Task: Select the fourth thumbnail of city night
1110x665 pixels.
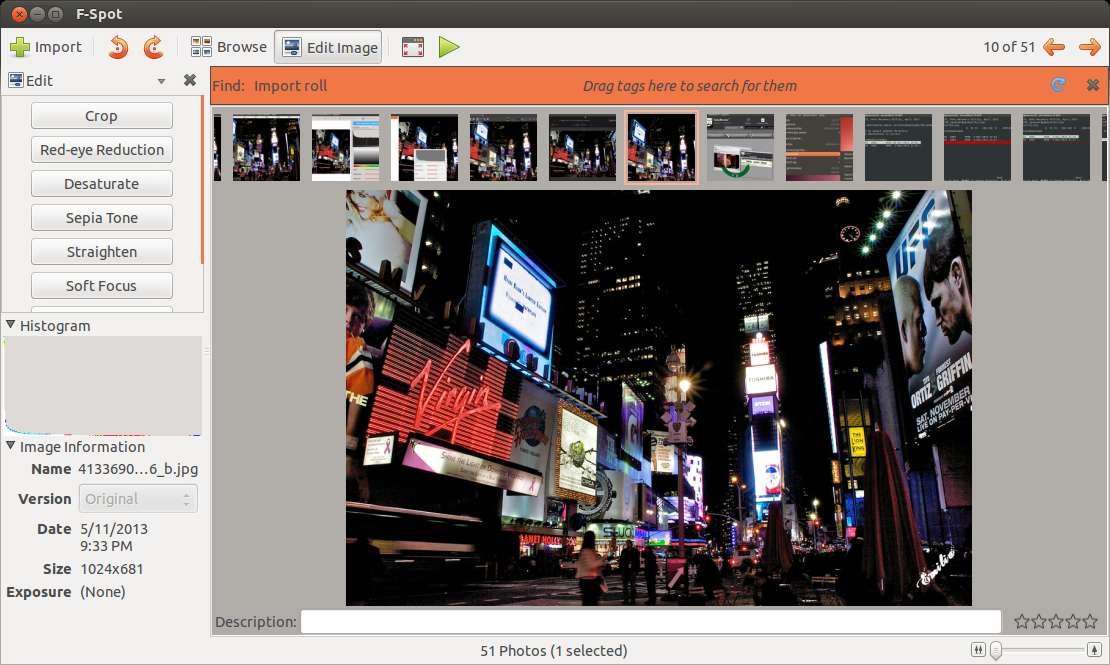Action: (503, 147)
